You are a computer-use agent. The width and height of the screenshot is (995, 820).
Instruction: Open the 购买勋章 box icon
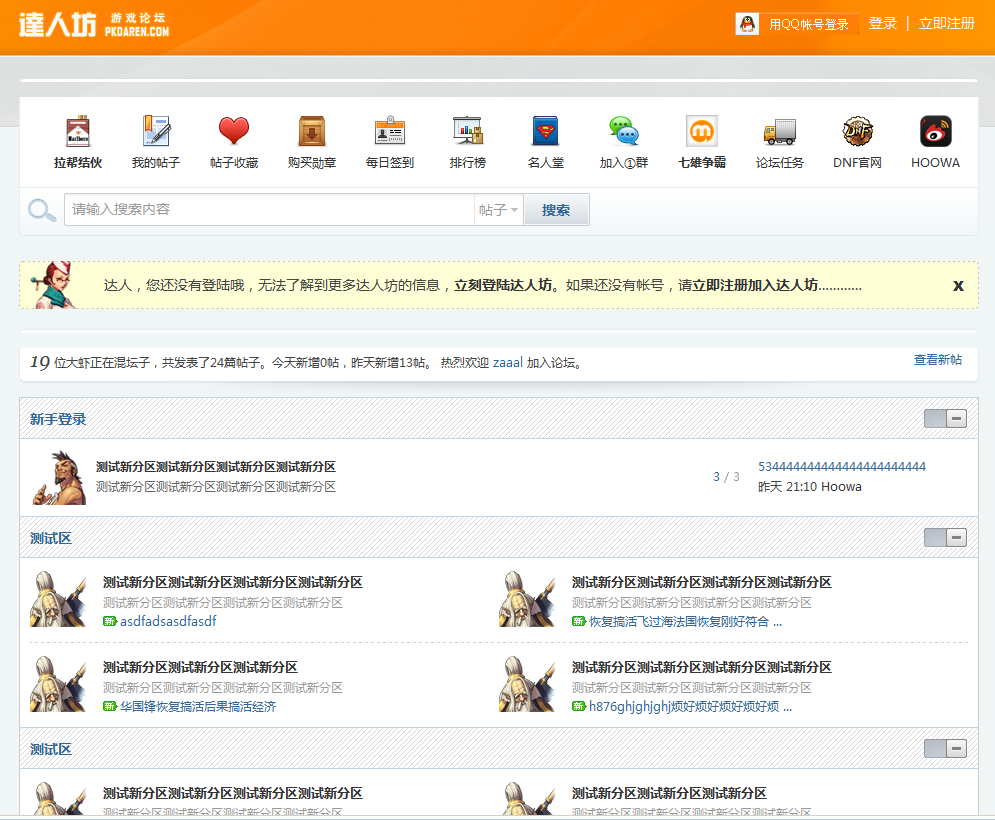click(x=312, y=132)
